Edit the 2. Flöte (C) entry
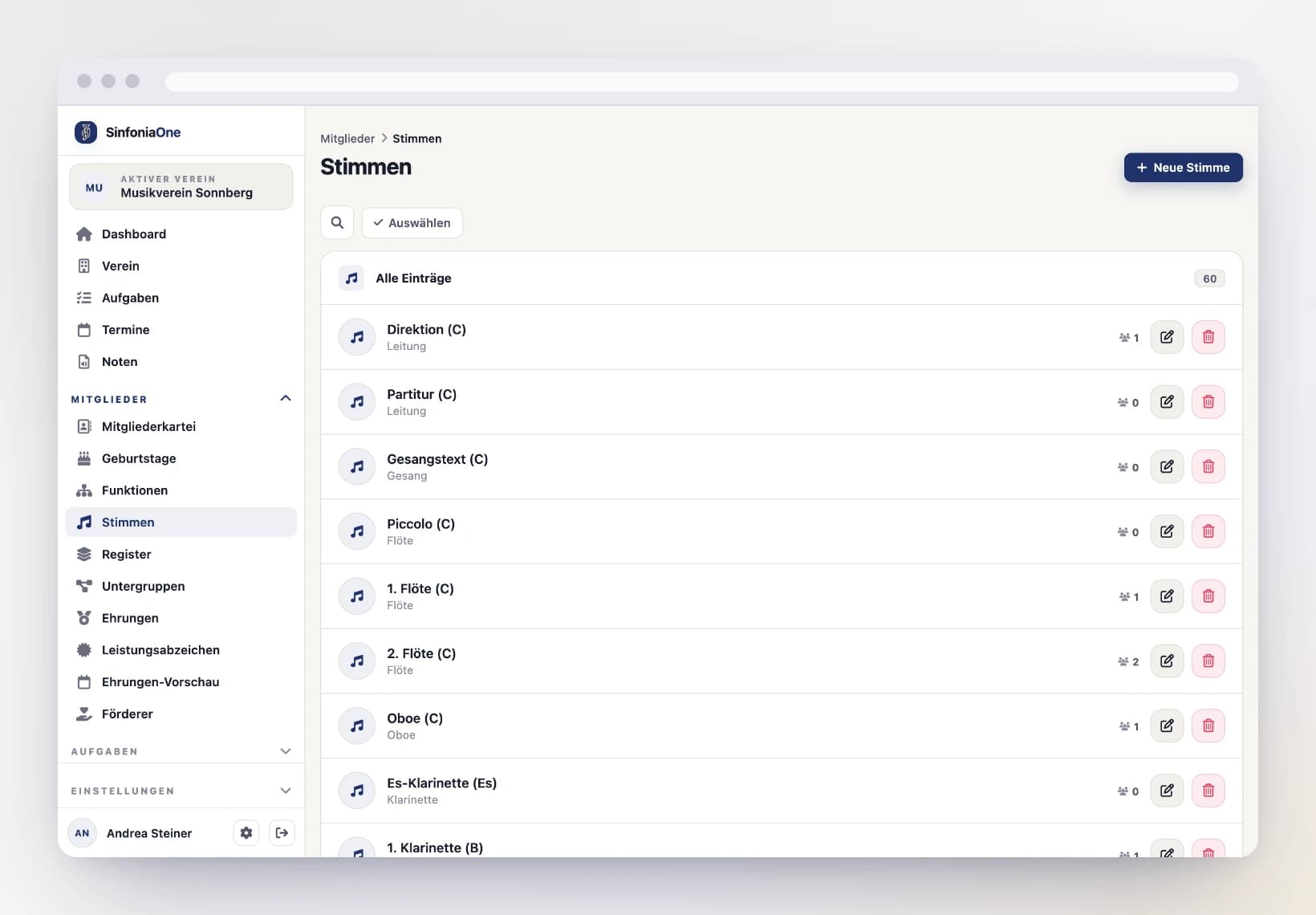The image size is (1316, 915). tap(1167, 661)
